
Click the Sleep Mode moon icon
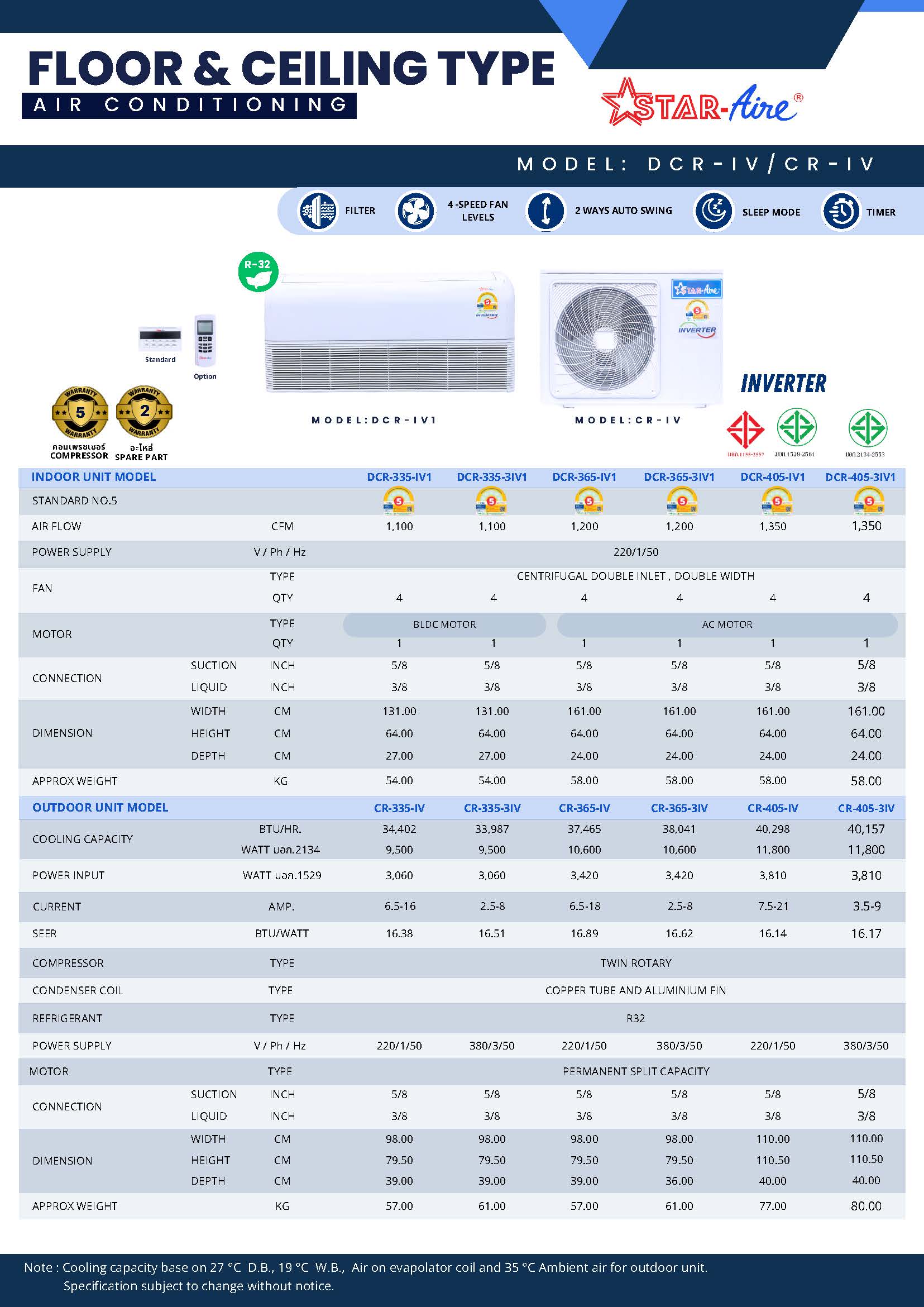point(713,211)
